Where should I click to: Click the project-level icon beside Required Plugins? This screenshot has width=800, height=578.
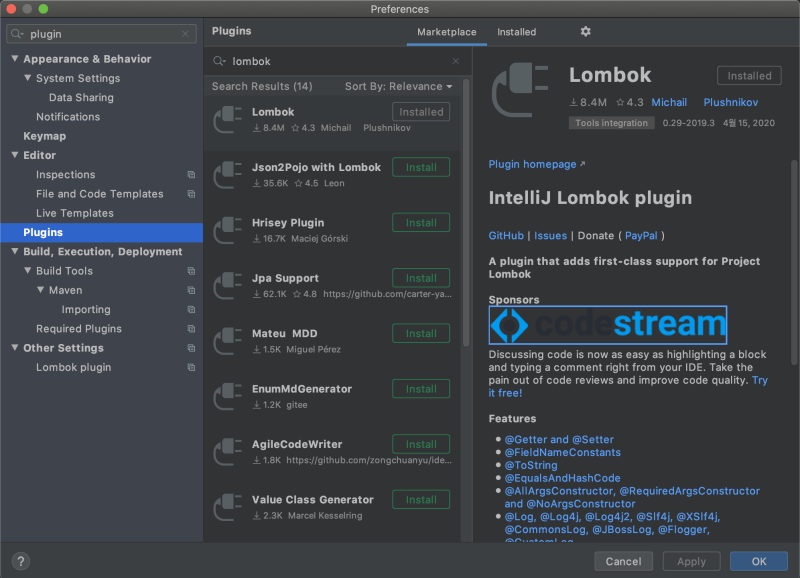tap(191, 329)
